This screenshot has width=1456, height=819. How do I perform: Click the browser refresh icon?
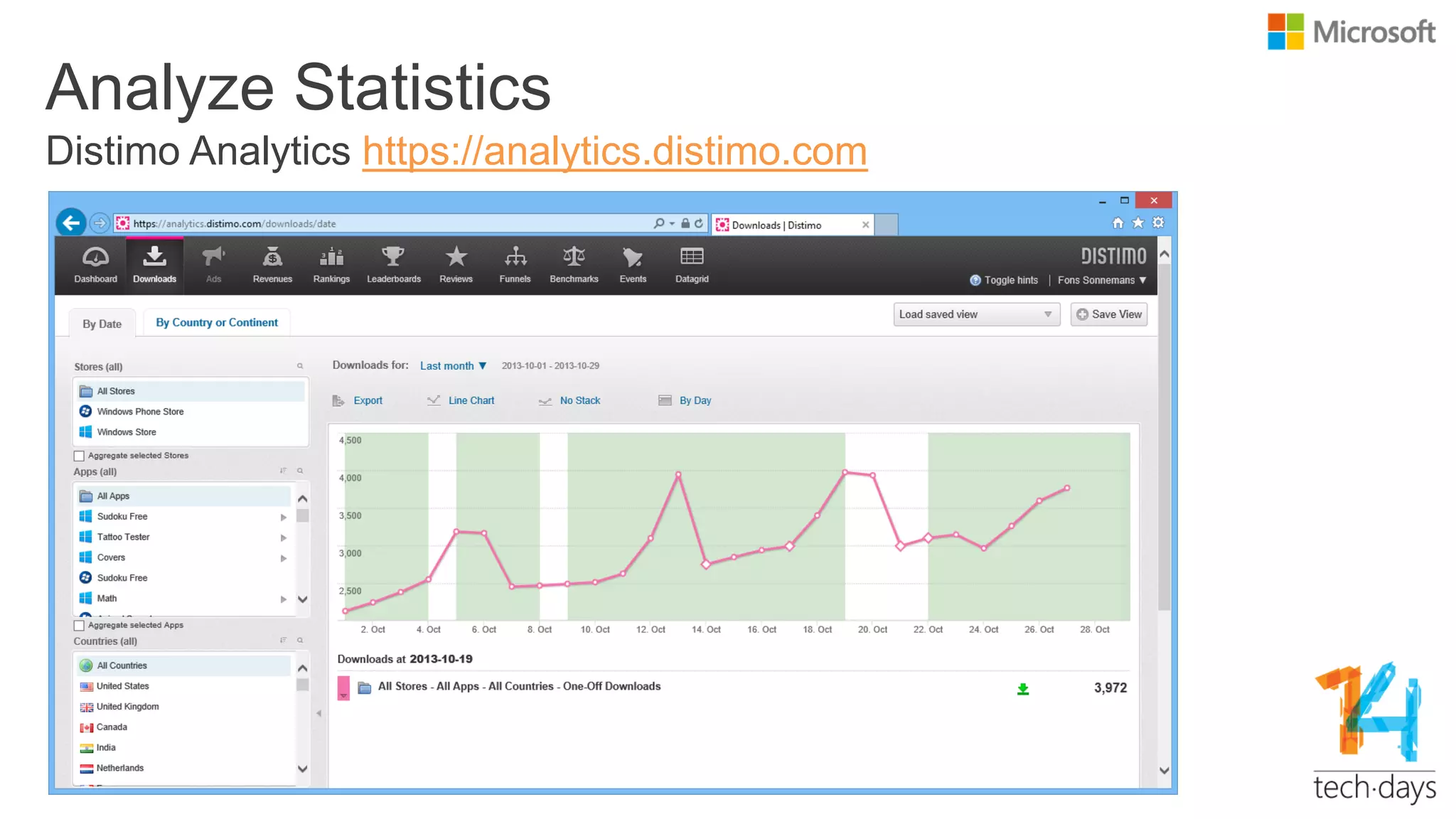click(699, 223)
